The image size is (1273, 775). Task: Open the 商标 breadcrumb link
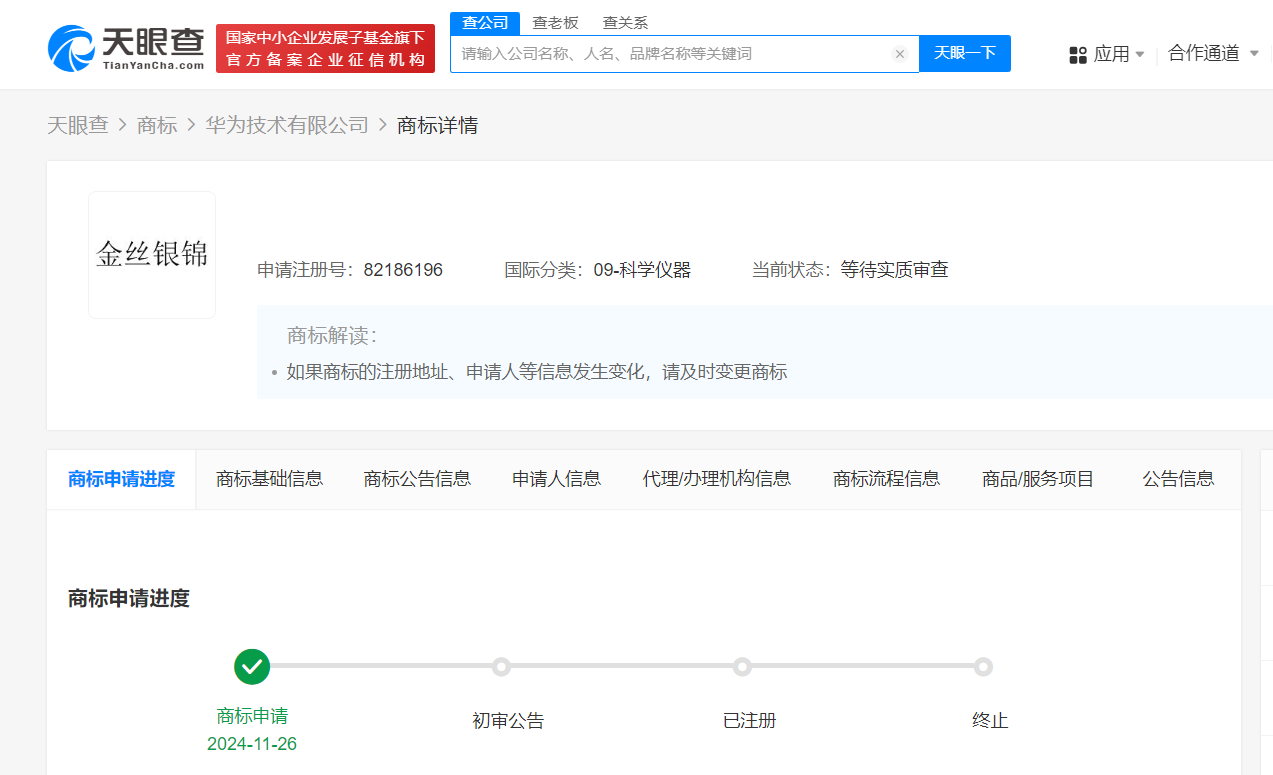click(157, 125)
